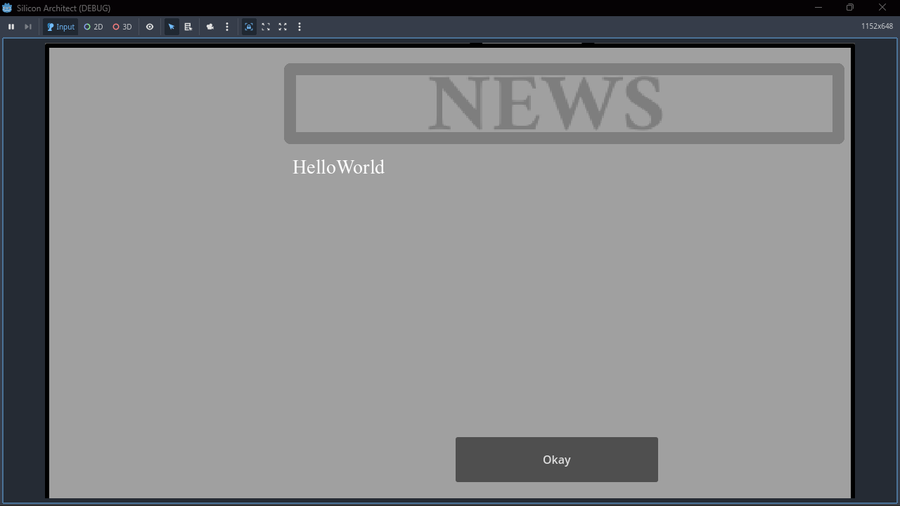Select Input mode in the game toolbar

click(60, 27)
